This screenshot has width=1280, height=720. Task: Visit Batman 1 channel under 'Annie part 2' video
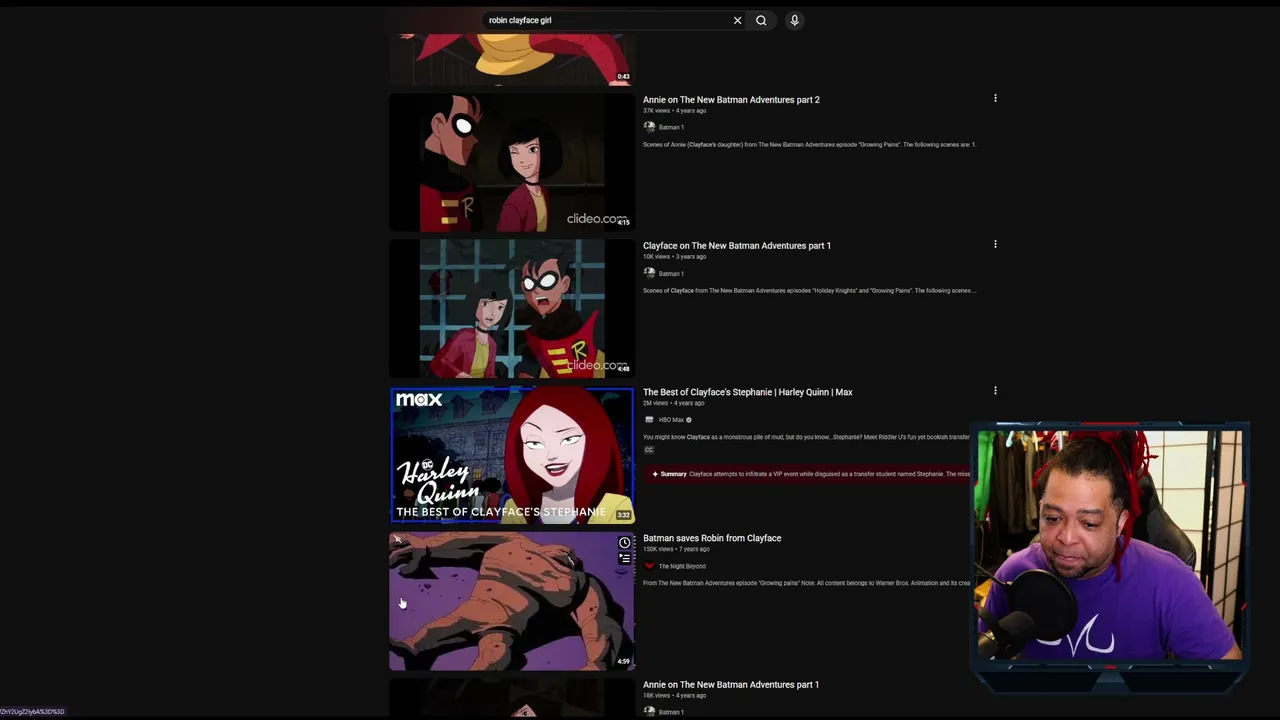coord(671,127)
